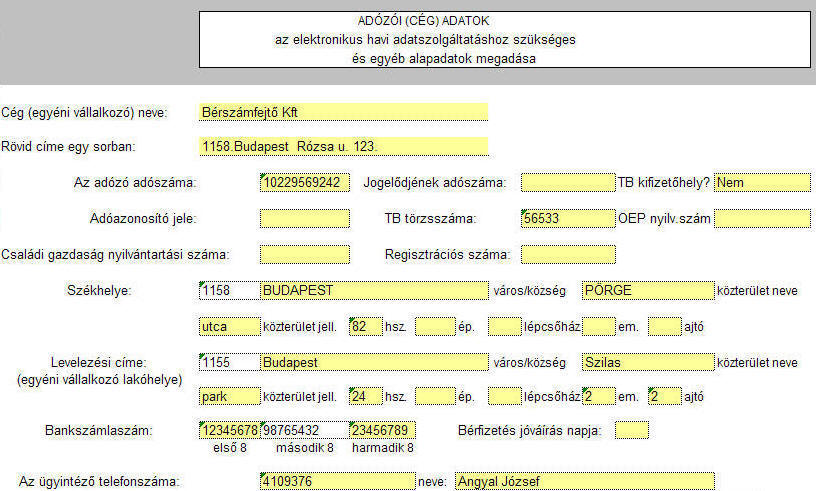This screenshot has height=491, width=816.
Task: Select the short address field '1158.Budapest Rózsa u. 123.'
Action: click(343, 146)
